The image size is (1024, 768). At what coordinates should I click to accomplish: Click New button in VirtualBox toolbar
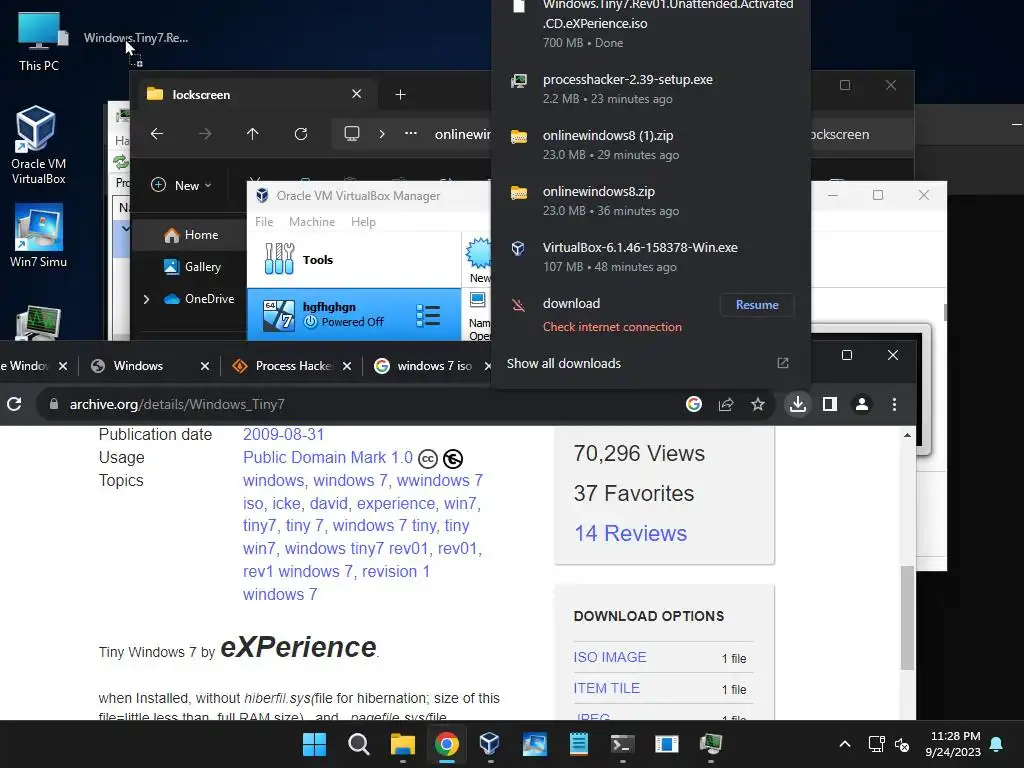(x=479, y=260)
